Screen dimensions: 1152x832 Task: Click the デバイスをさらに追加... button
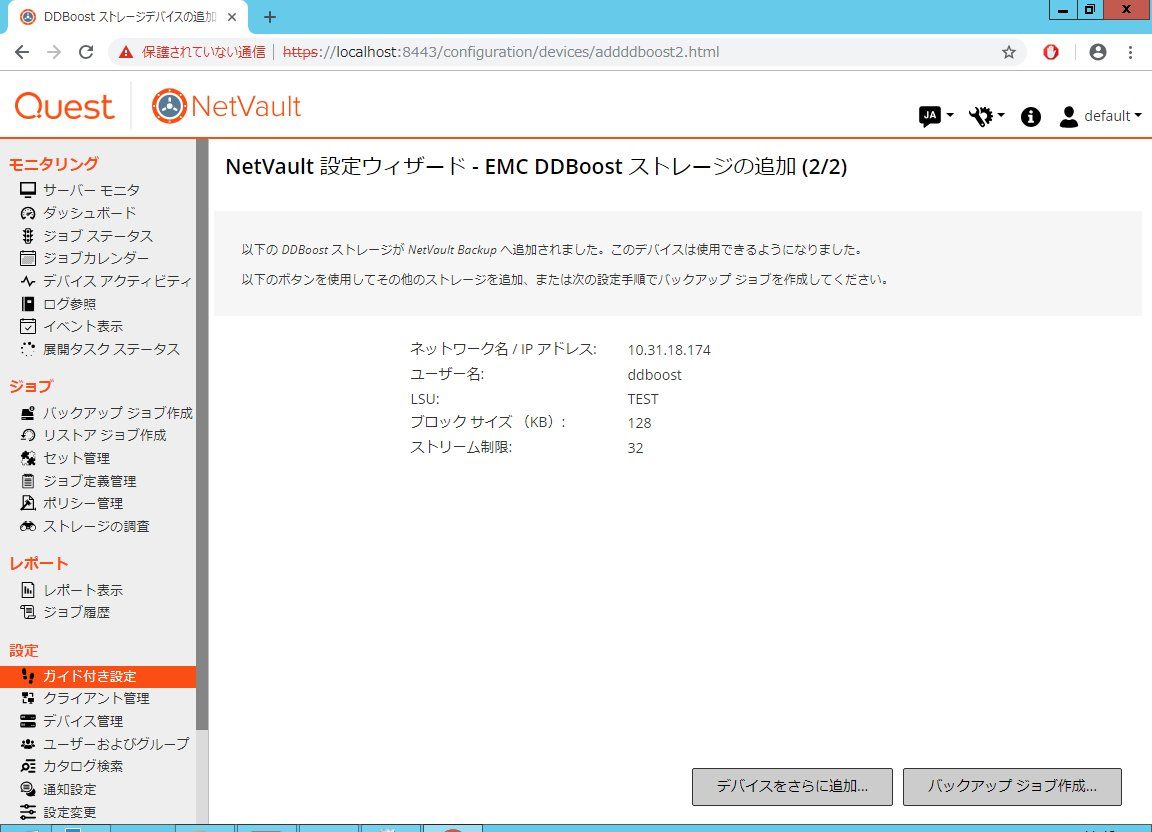click(x=792, y=786)
